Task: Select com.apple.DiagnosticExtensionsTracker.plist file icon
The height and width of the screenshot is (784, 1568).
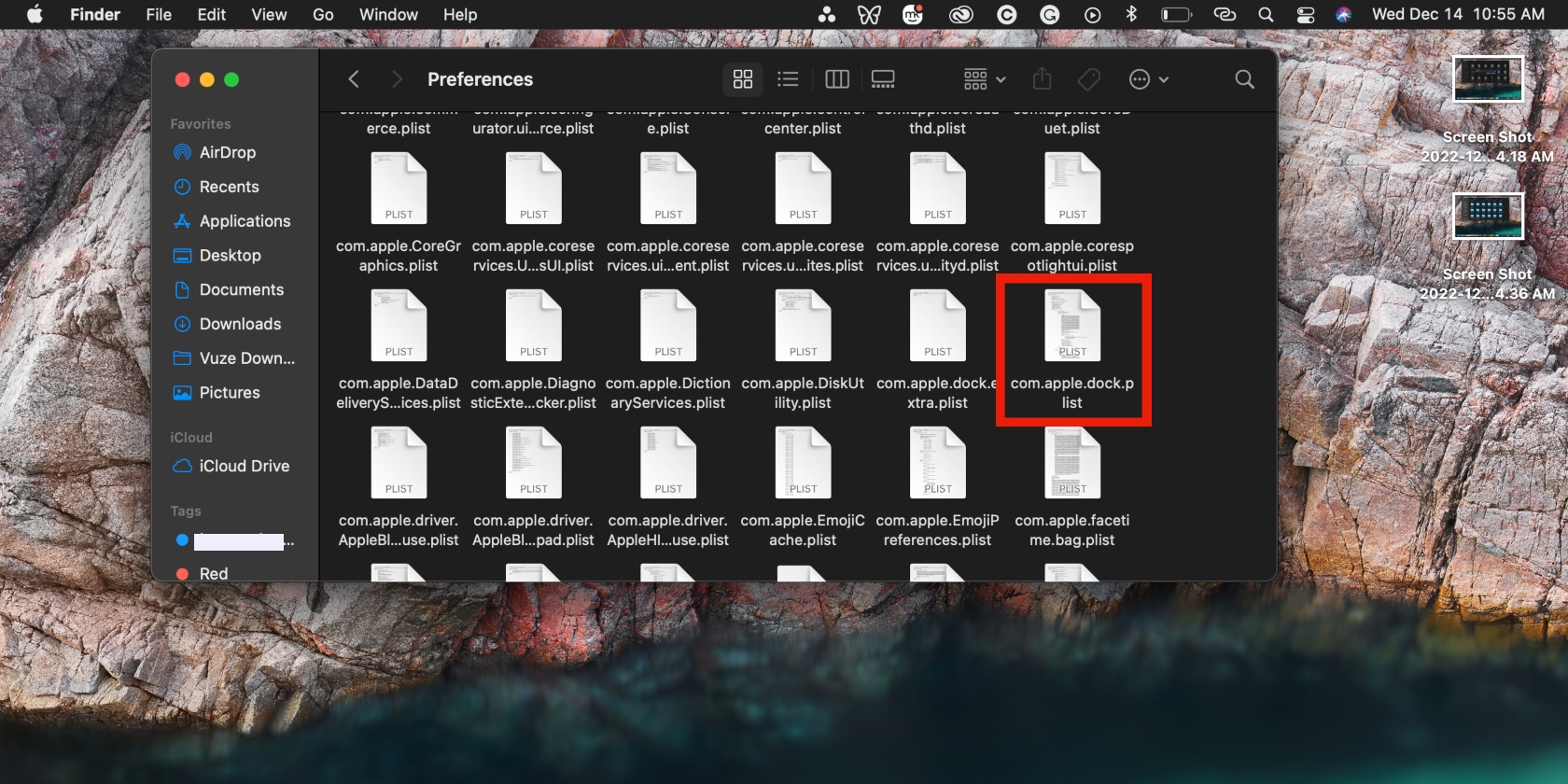Action: [x=534, y=325]
